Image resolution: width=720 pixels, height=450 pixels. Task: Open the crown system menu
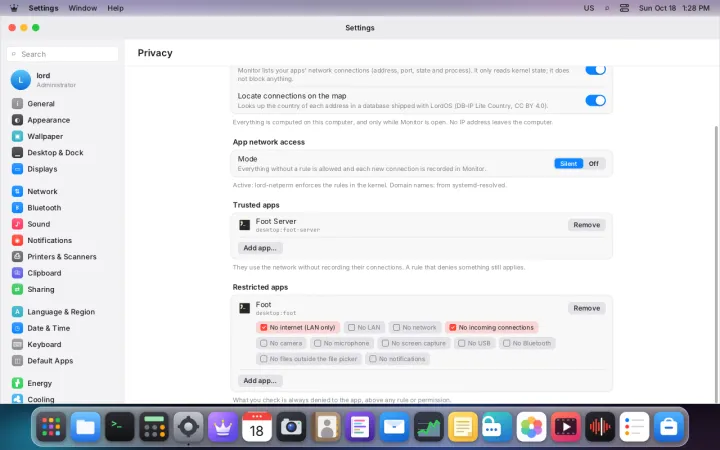click(x=14, y=8)
